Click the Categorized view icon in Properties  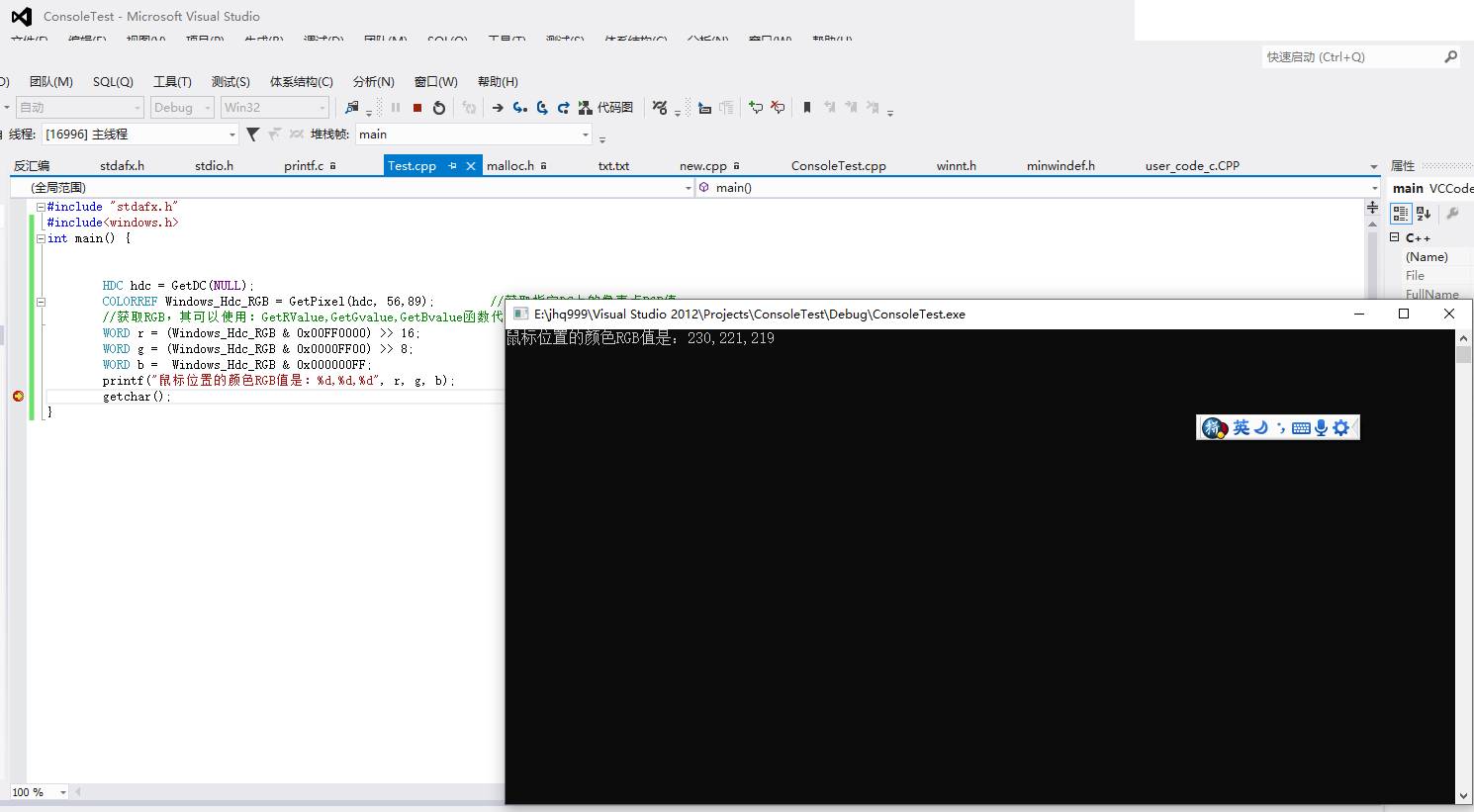coord(1401,214)
